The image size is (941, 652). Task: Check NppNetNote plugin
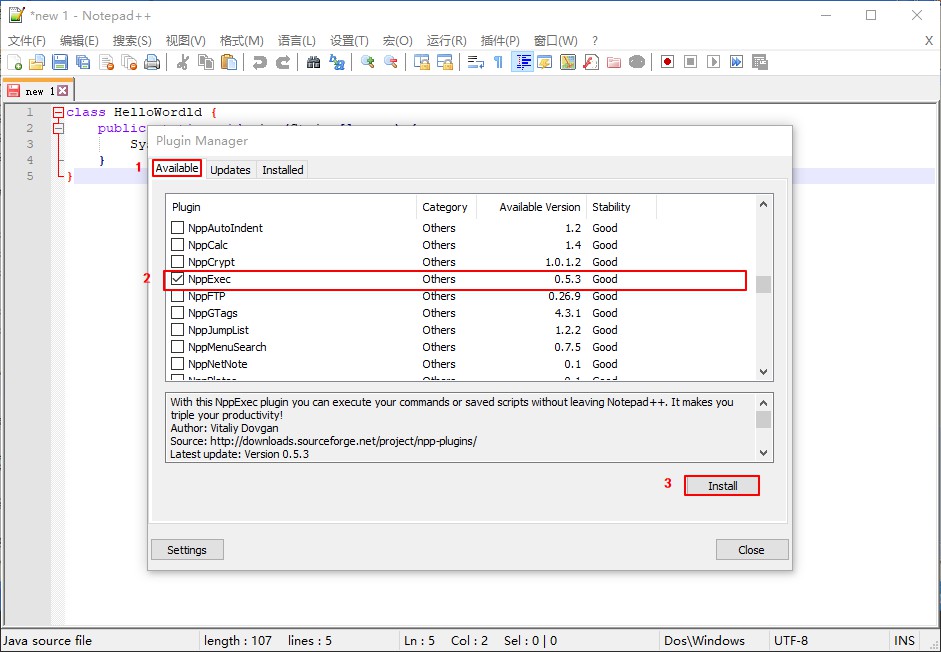(177, 364)
